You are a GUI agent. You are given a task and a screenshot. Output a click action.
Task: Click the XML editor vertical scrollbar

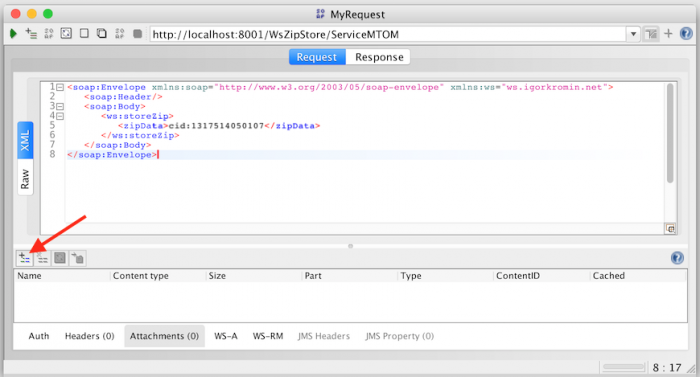670,133
